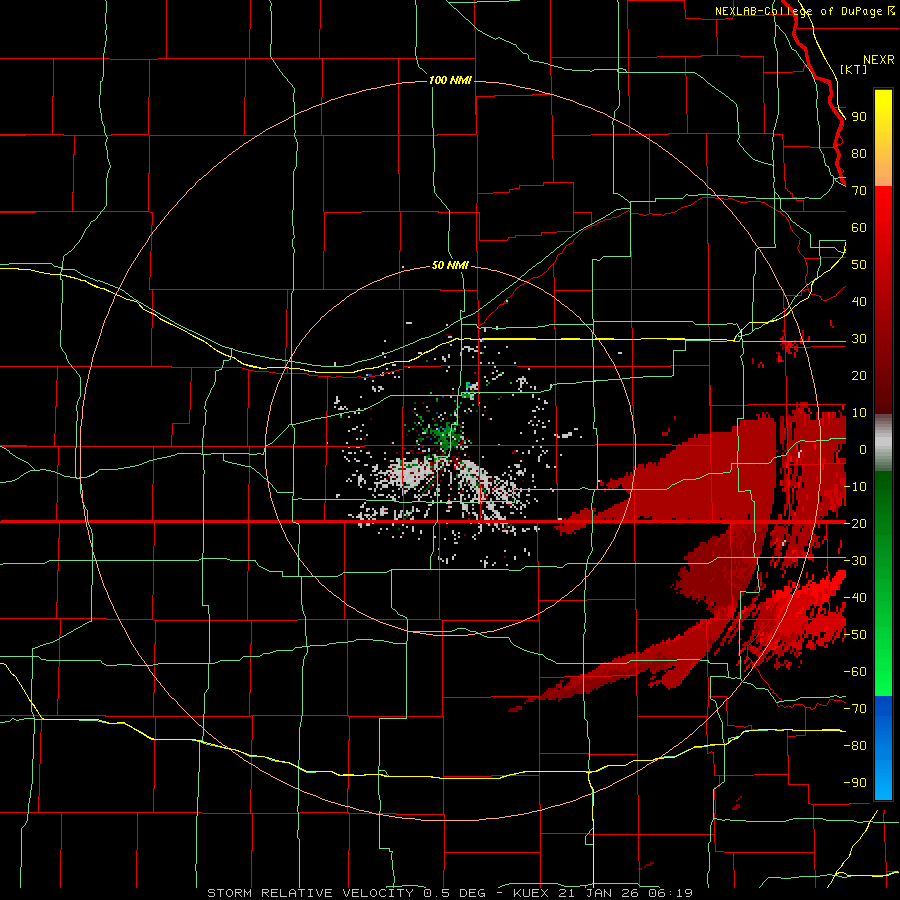Click the -70 value on velocity scale
900x900 pixels.
click(855, 709)
